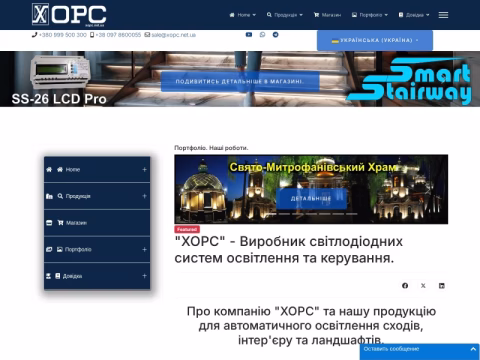
Task: Share the article on LinkedIn
Action: 442,286
